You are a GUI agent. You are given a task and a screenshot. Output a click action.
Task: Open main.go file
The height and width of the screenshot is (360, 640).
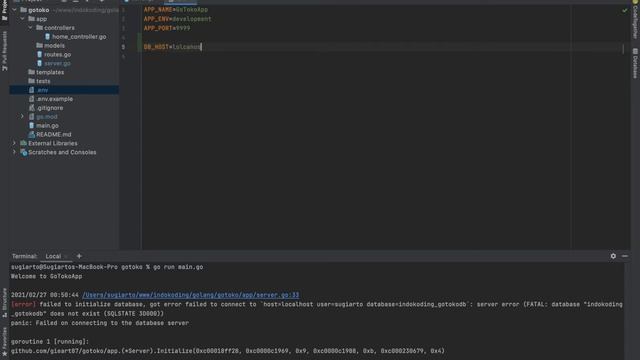tap(47, 126)
